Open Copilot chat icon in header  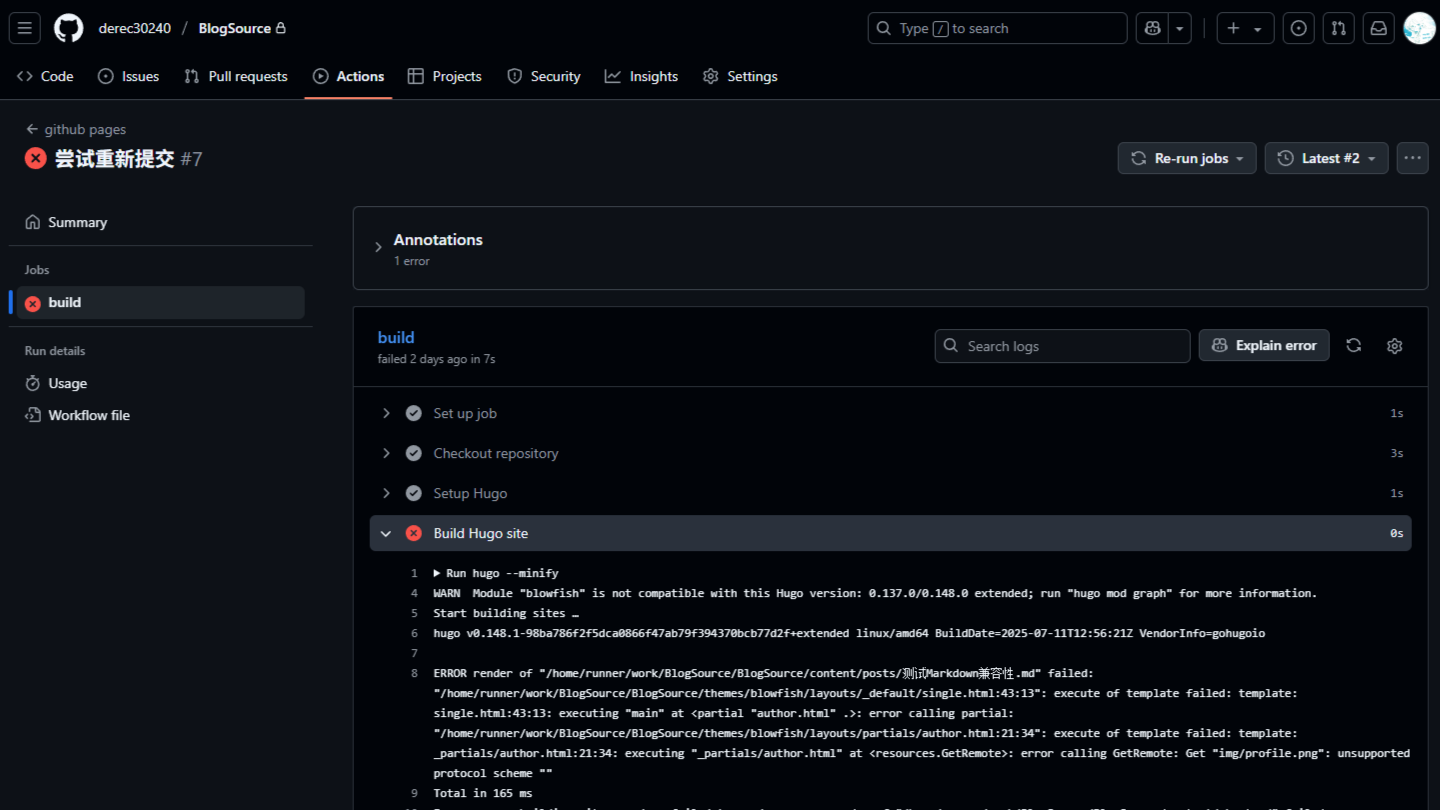(1152, 28)
